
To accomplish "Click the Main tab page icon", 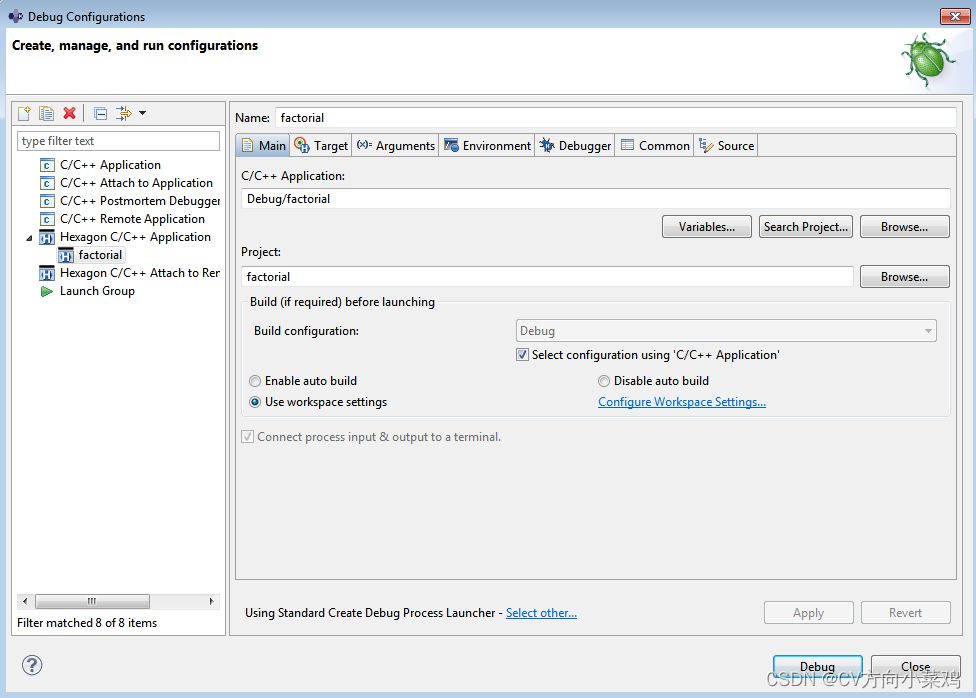I will 248,146.
